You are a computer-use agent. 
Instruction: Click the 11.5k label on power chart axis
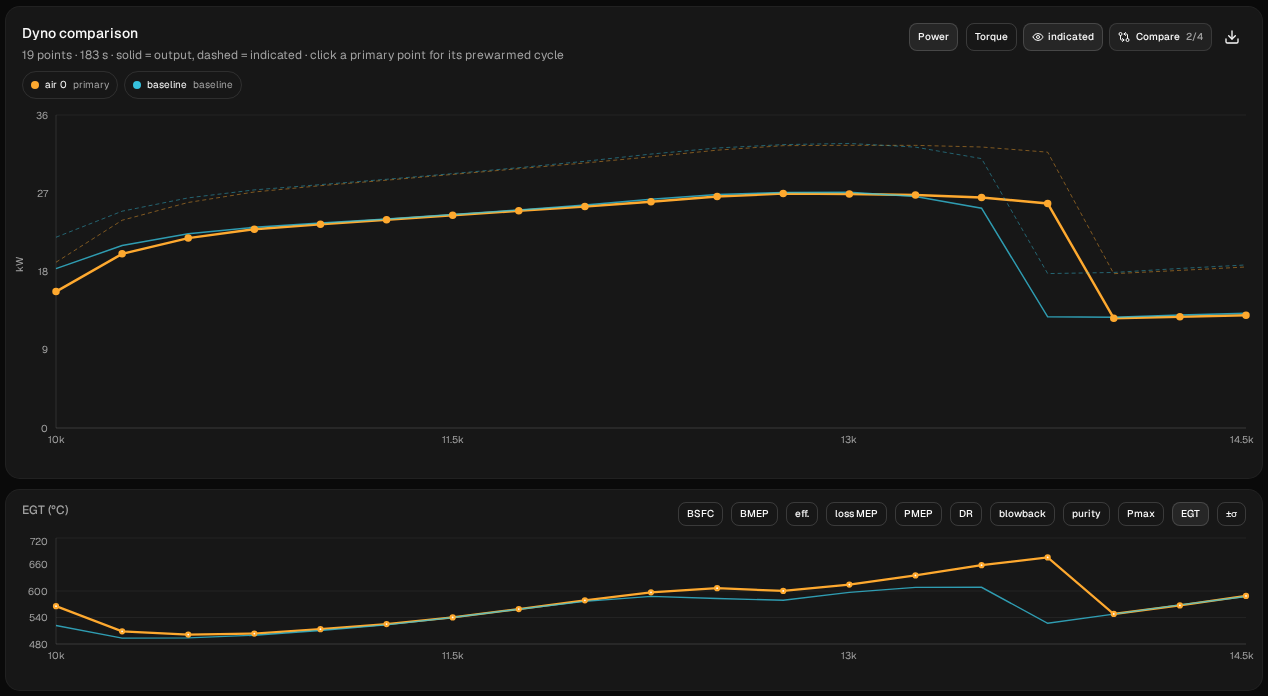point(452,440)
